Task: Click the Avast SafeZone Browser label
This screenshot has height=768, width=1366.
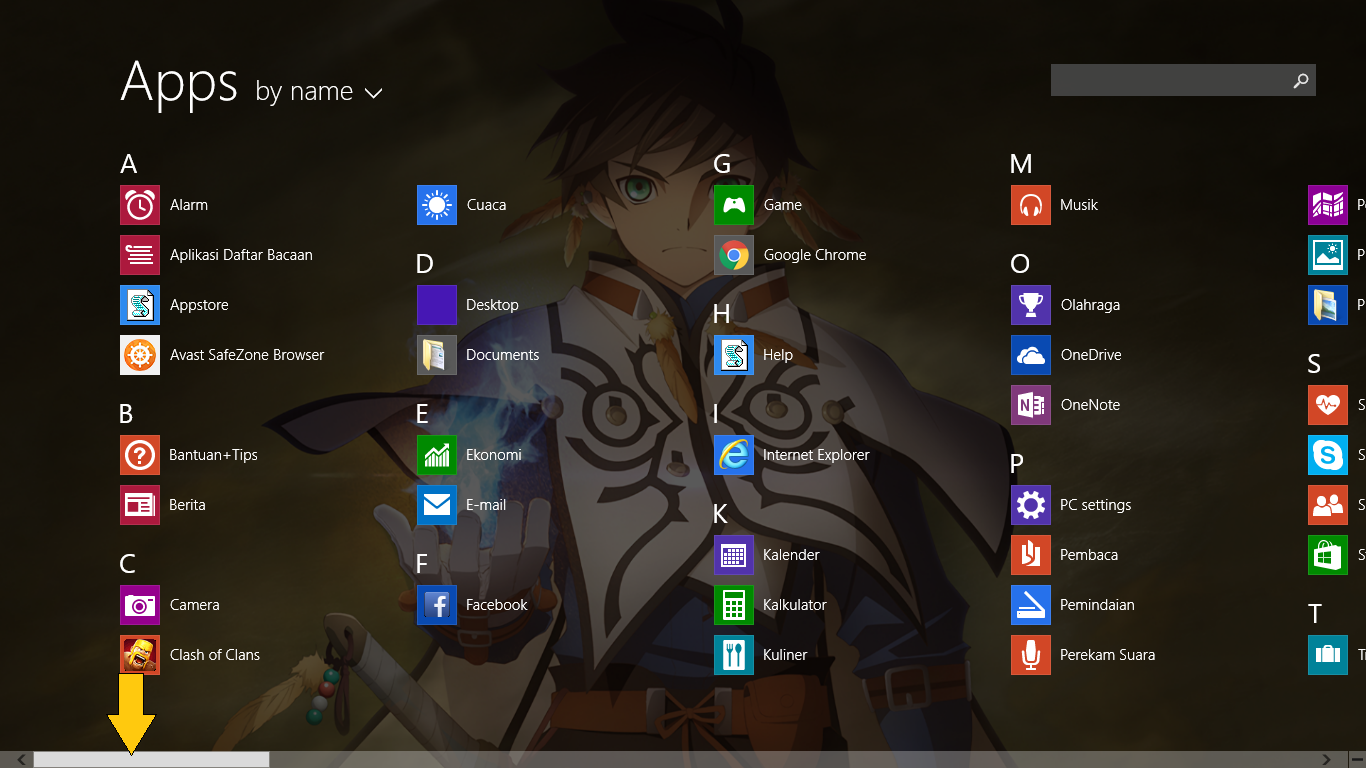Action: pyautogui.click(x=247, y=355)
